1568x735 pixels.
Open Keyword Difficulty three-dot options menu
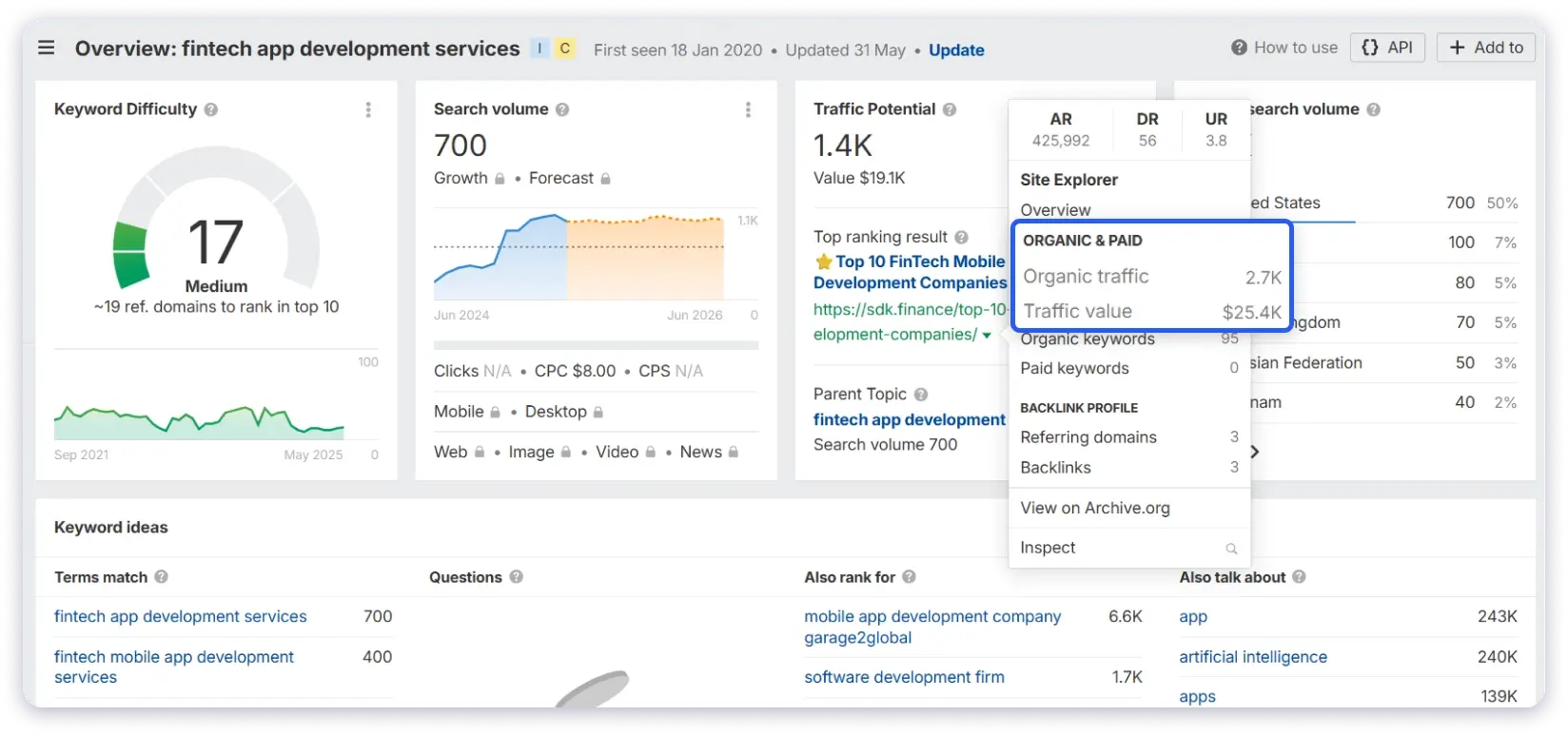point(368,110)
